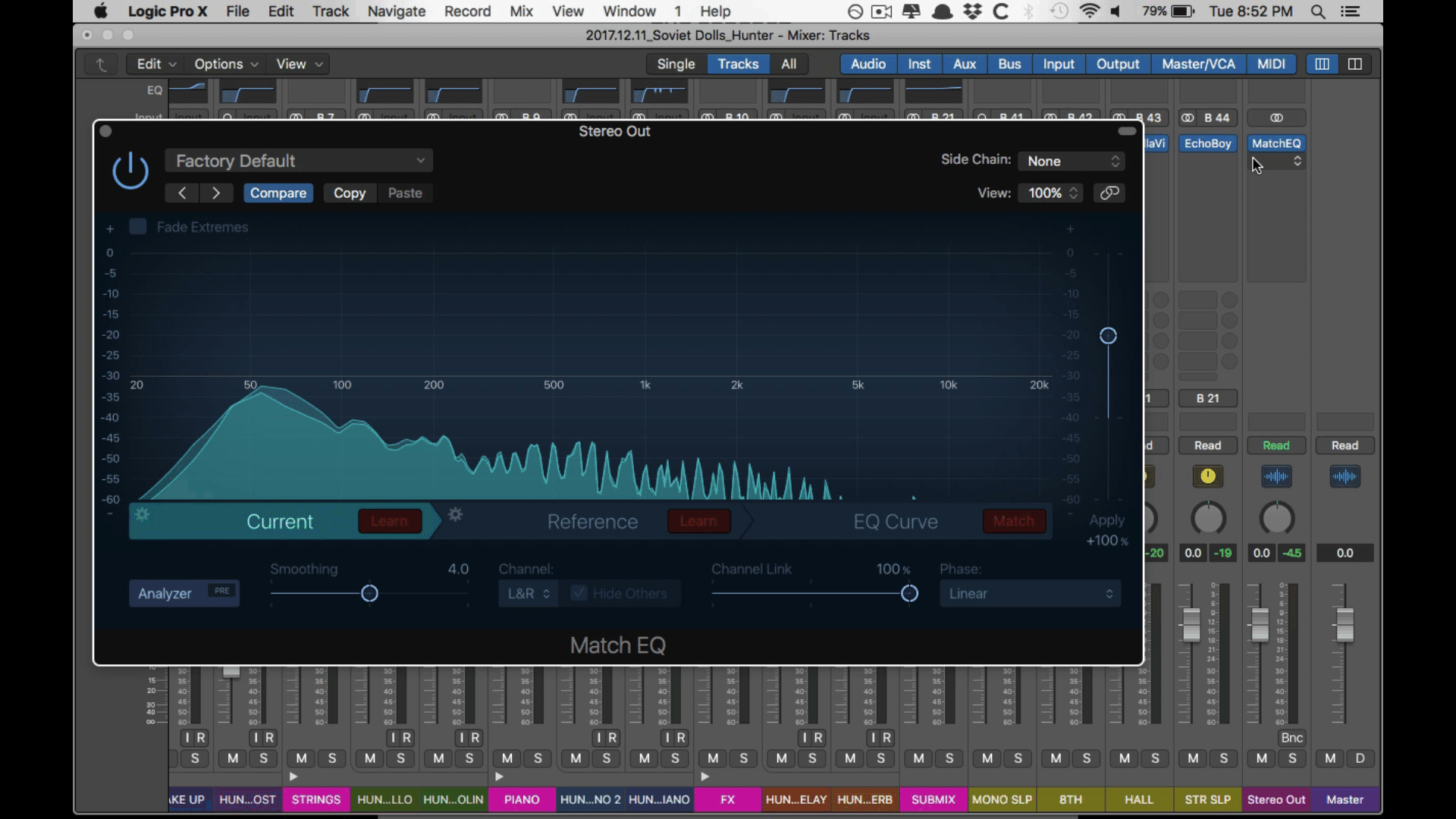Turn the Stereo Out pan knob
The image size is (1456, 819).
click(x=1276, y=519)
